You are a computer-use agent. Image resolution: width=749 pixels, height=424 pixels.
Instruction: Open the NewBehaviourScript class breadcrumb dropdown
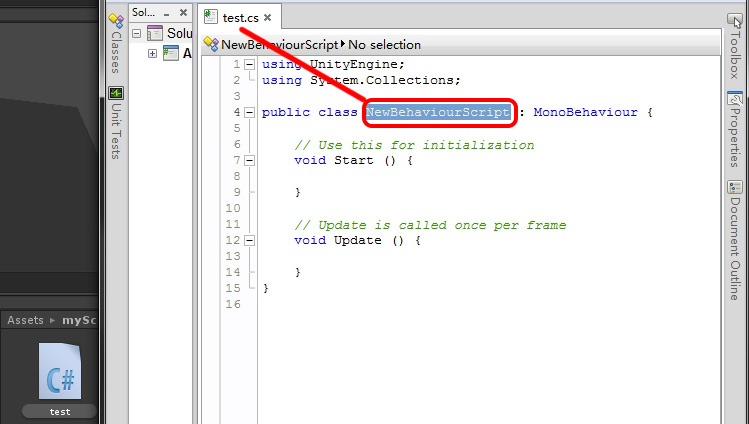[279, 44]
